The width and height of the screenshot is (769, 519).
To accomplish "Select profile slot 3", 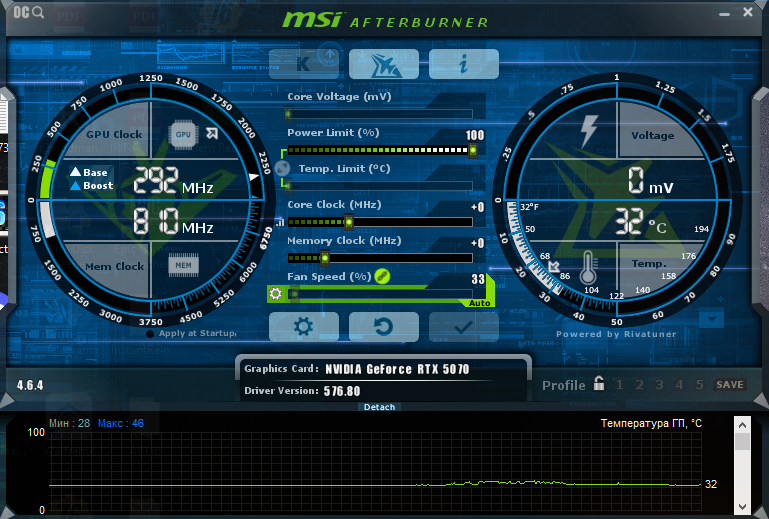I will tap(659, 385).
